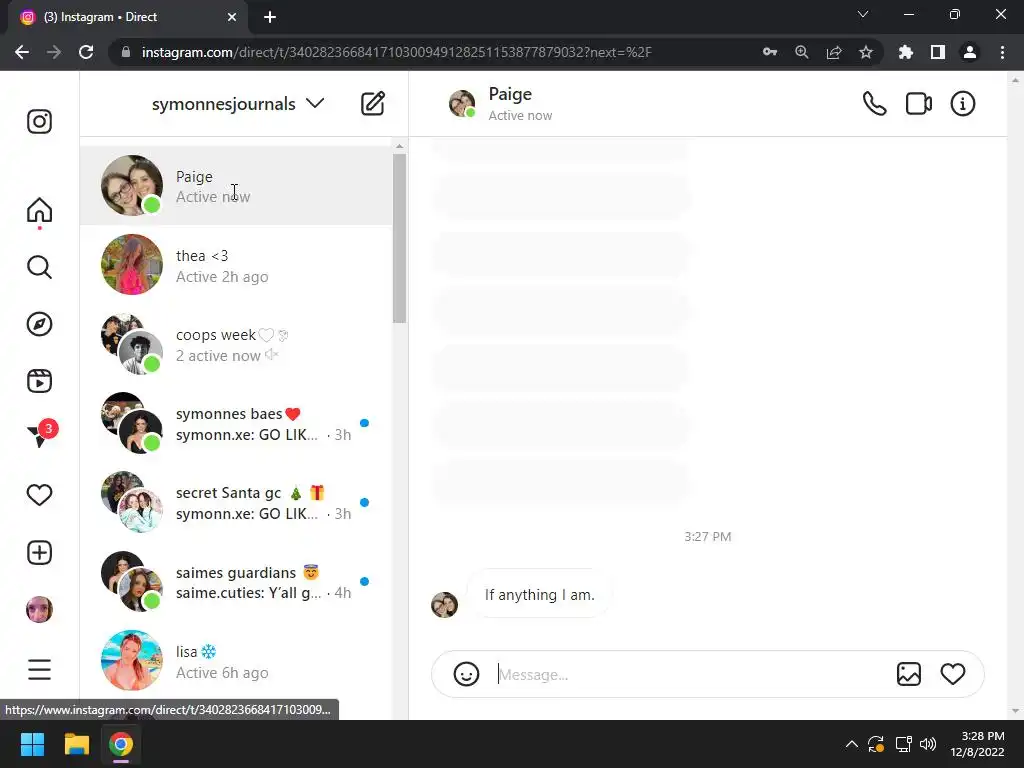
Task: Open a new Chrome tab
Action: (270, 17)
